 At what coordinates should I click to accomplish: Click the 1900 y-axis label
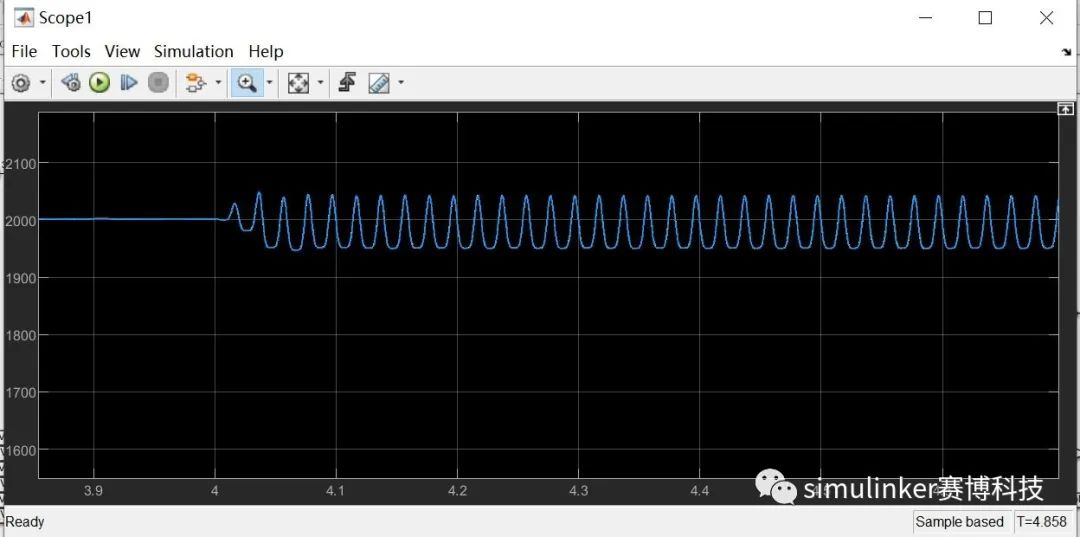coord(20,278)
